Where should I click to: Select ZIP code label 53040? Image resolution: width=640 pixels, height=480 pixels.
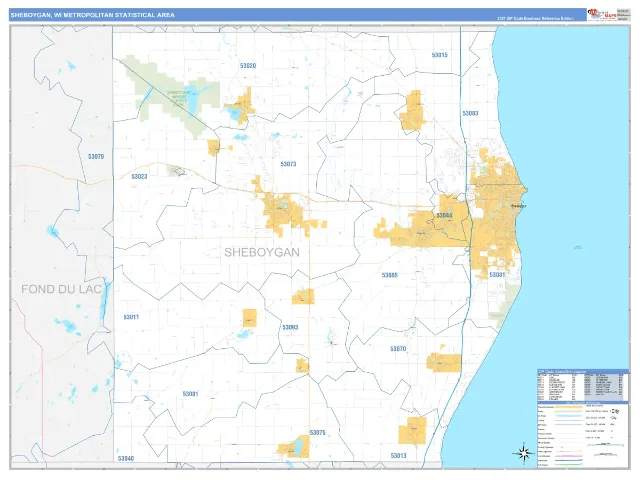click(x=126, y=459)
